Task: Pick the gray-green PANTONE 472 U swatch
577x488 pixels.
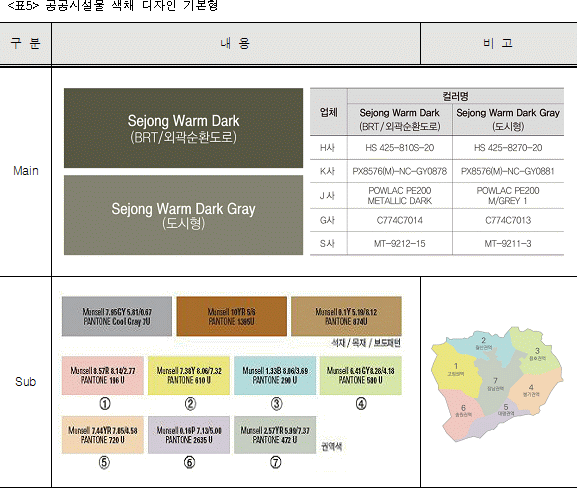Action: pyautogui.click(x=275, y=435)
